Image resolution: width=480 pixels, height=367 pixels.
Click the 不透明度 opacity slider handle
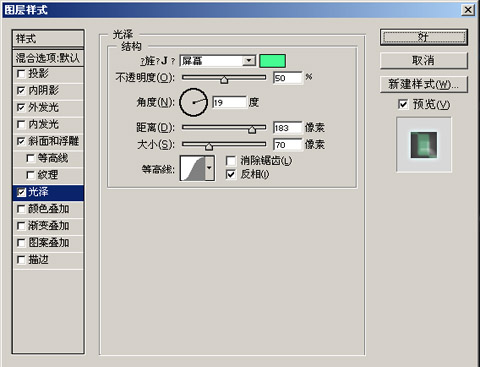(224, 80)
